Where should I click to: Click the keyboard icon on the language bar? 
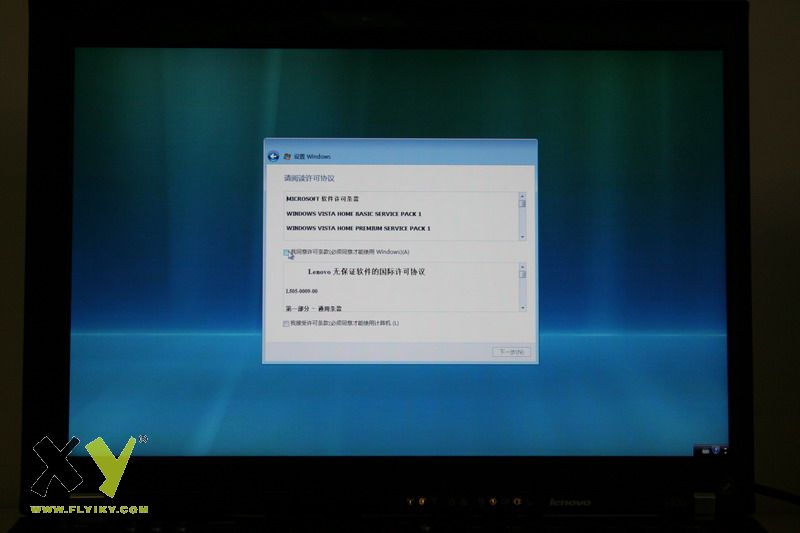pyautogui.click(x=705, y=451)
